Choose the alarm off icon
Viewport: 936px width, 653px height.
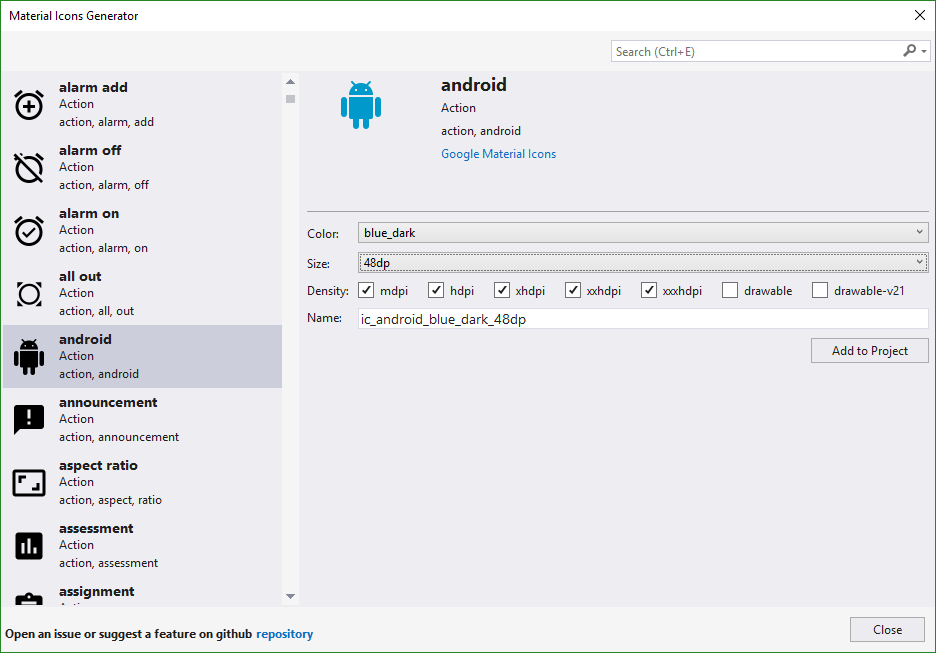[29, 168]
